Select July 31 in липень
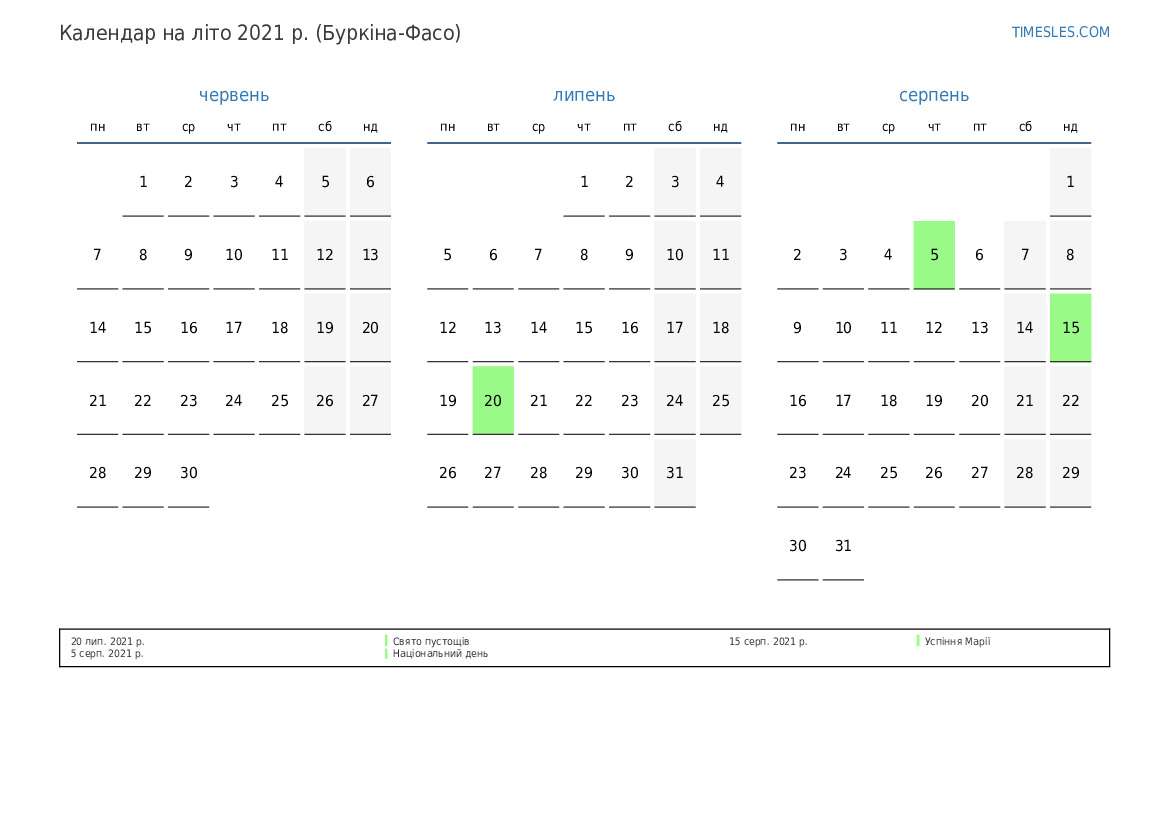1169x827 pixels. [x=675, y=473]
